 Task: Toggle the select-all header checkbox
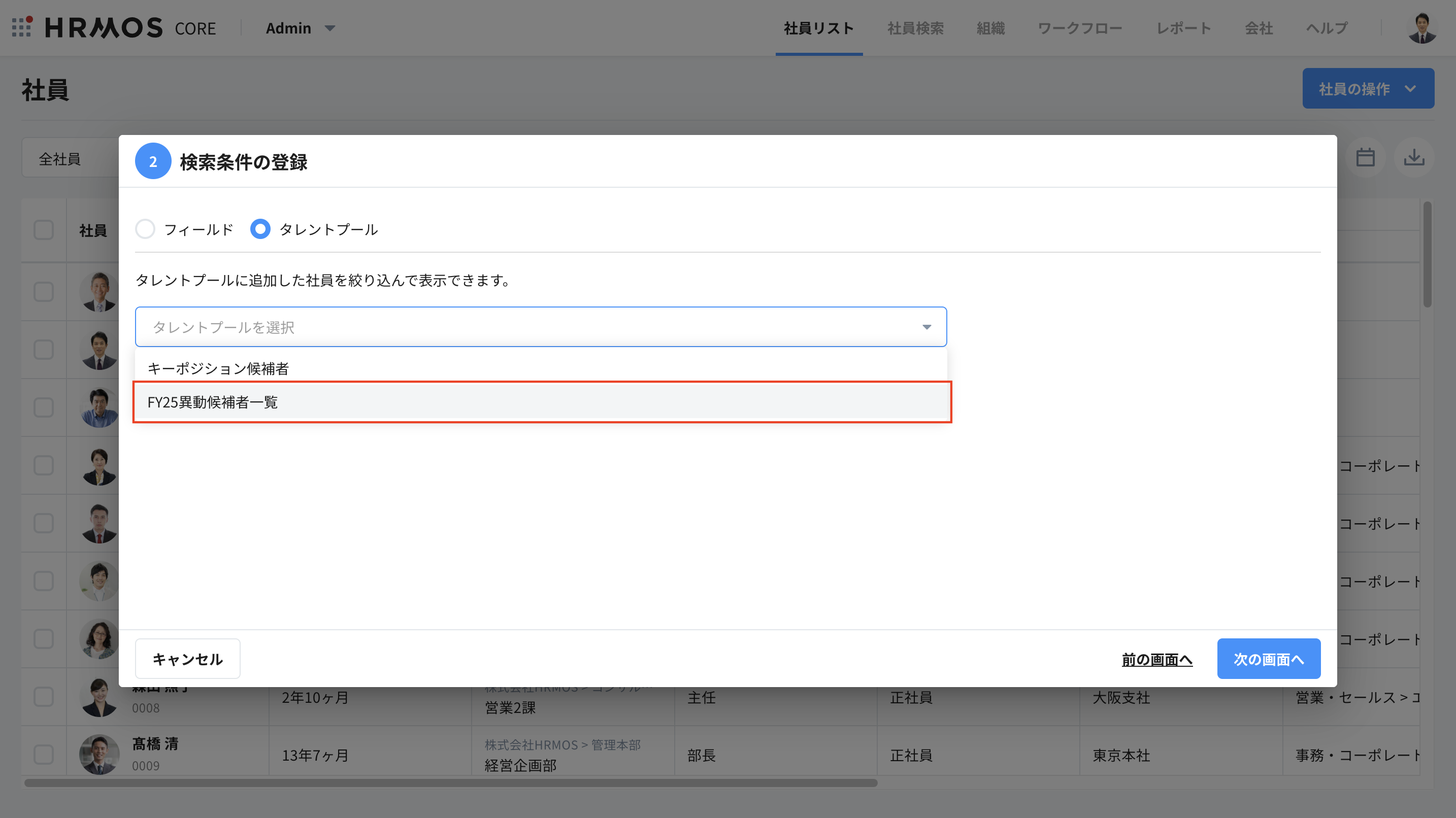click(x=44, y=230)
